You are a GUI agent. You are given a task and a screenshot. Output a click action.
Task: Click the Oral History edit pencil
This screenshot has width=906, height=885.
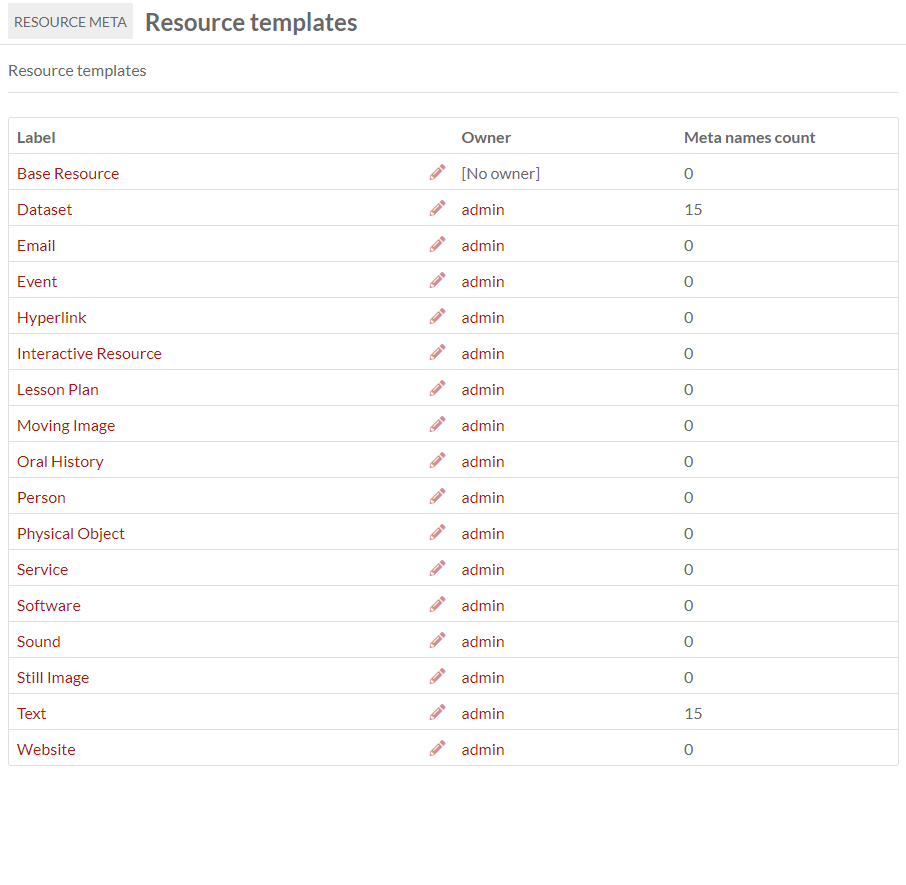point(437,460)
